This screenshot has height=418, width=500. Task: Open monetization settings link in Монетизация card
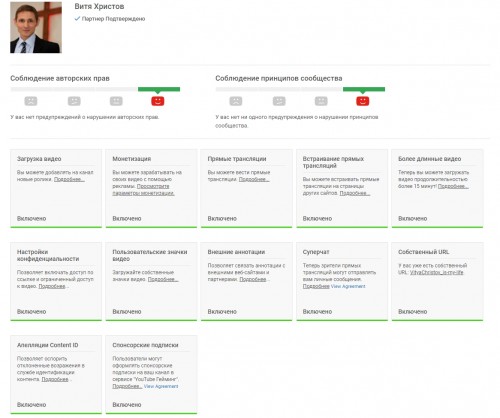143,190
